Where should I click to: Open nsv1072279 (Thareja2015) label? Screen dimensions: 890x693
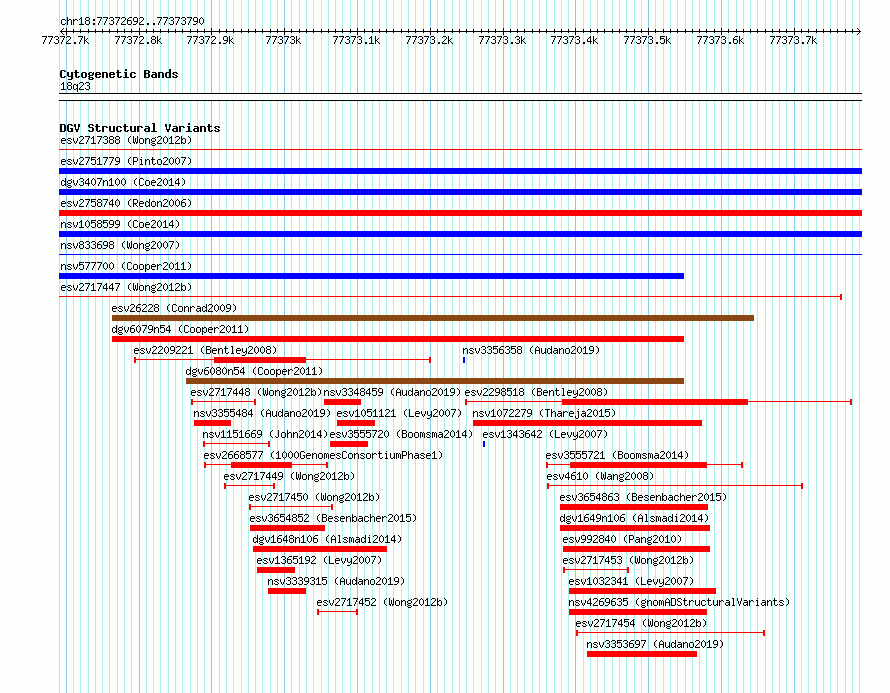point(544,413)
